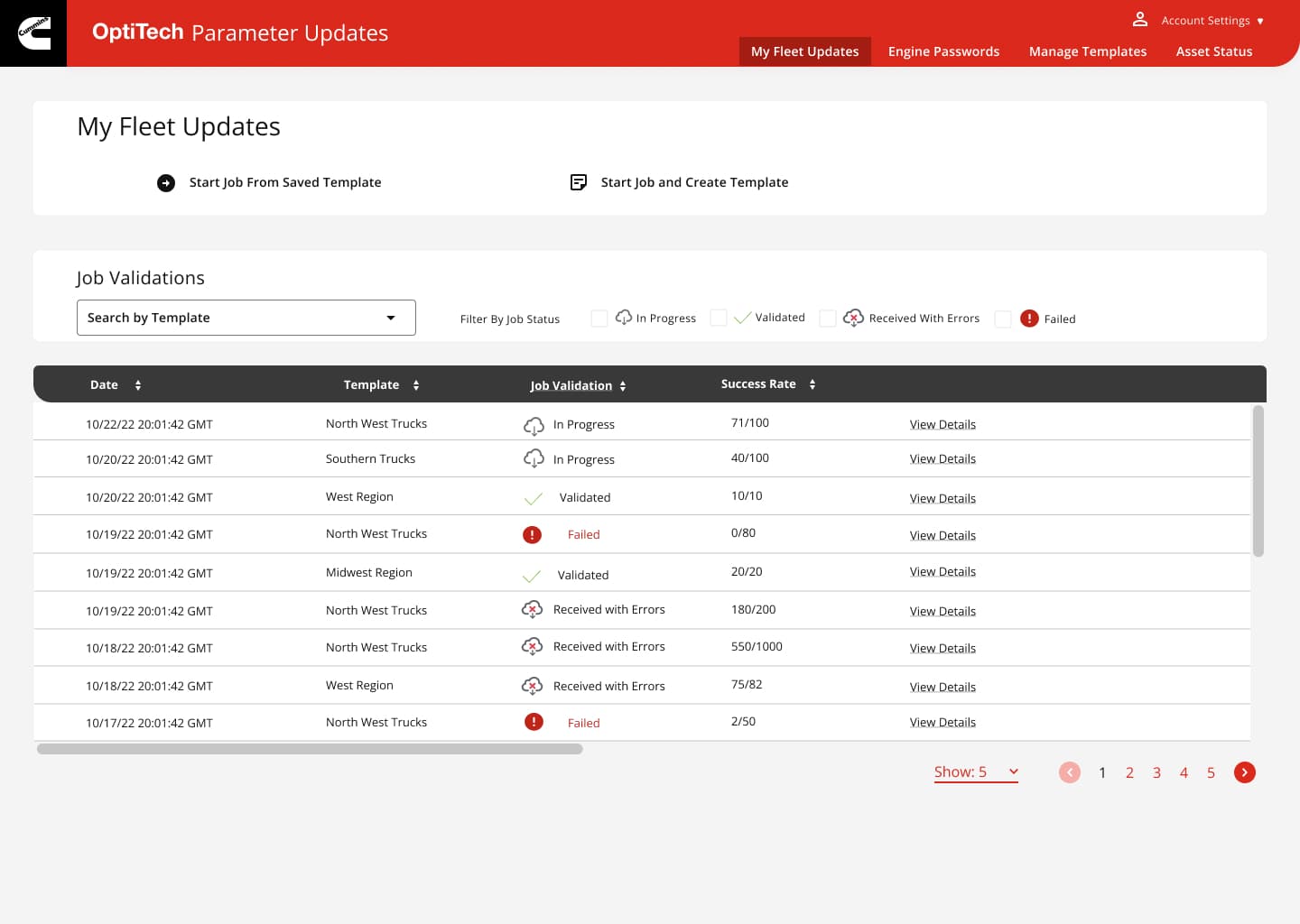The width and height of the screenshot is (1300, 924).
Task: Open the Asset Status tab
Action: [x=1214, y=51]
